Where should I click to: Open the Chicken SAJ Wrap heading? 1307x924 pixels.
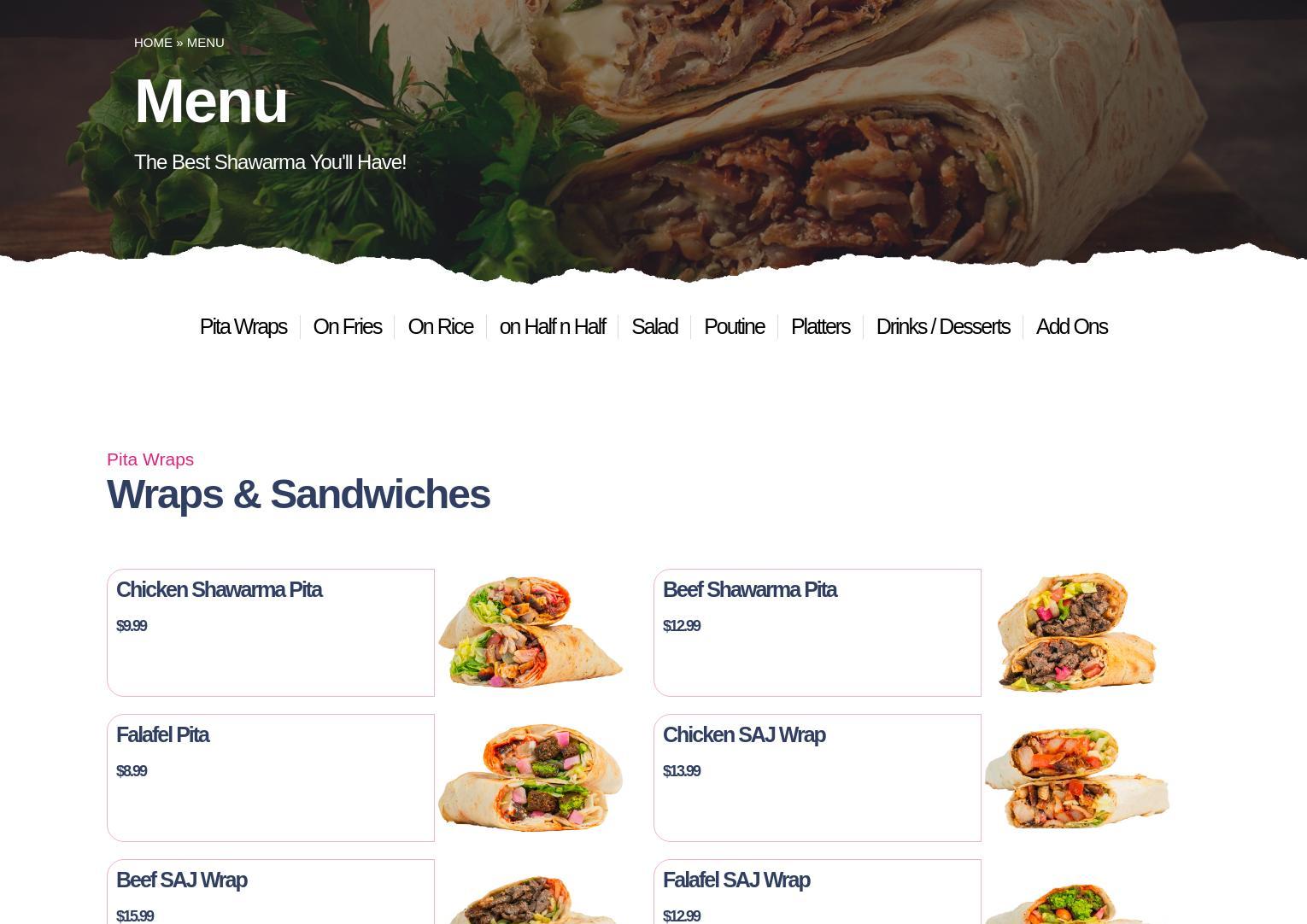pos(744,734)
